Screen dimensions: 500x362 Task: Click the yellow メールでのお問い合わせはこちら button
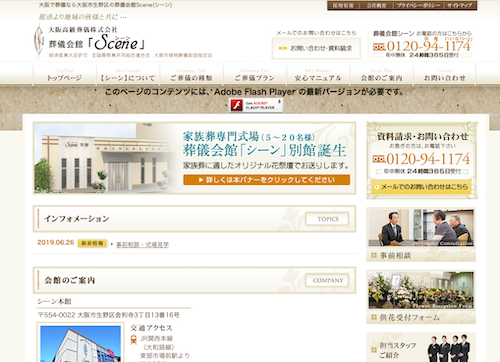pos(422,187)
